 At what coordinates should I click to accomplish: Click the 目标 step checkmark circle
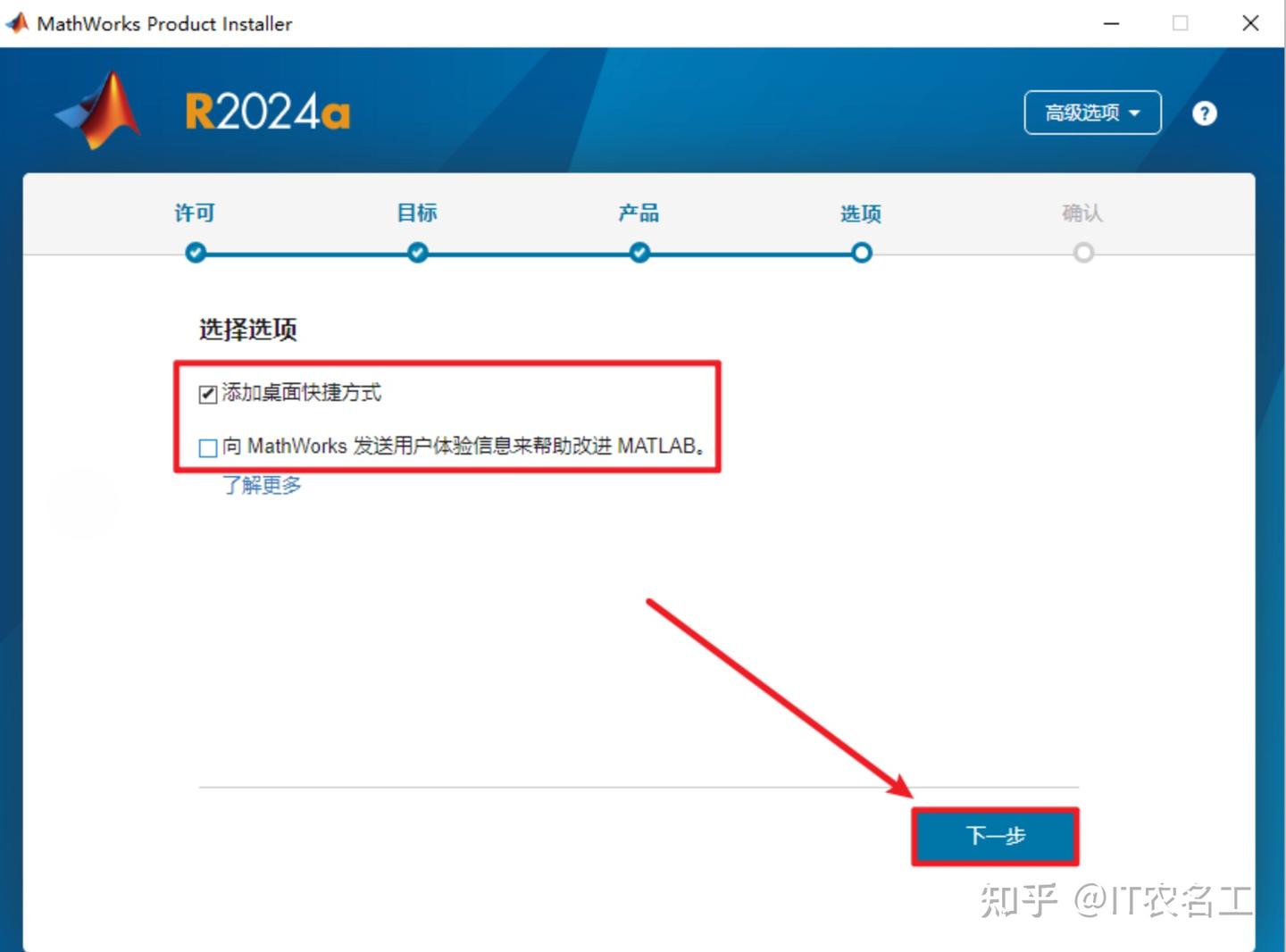coord(417,253)
